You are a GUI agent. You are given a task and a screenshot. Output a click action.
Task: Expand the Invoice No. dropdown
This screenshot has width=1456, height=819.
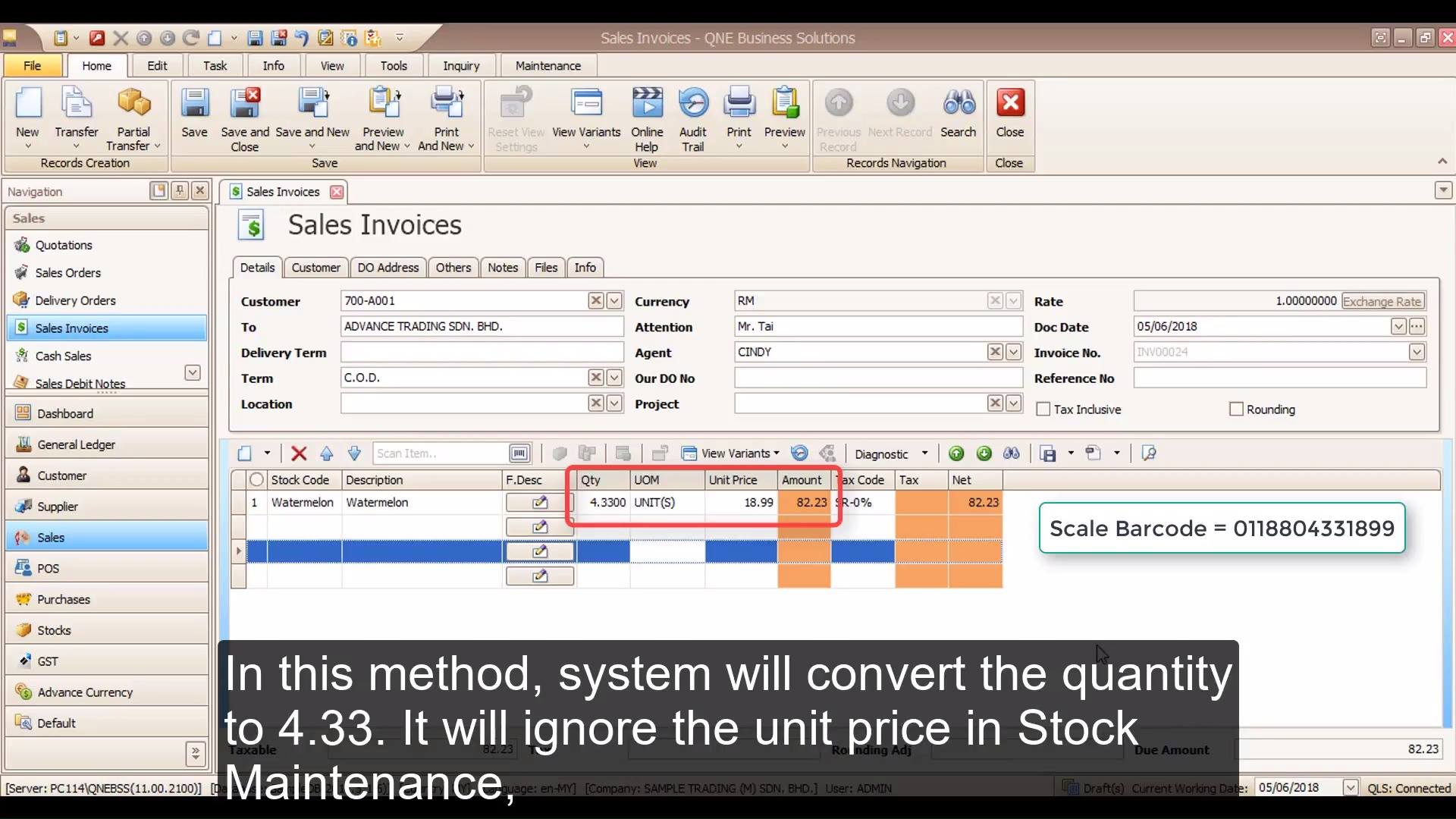click(1417, 352)
